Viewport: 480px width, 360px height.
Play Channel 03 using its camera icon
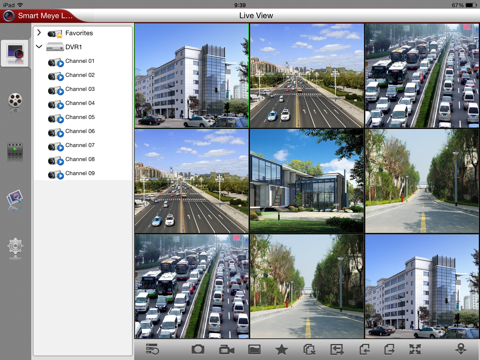(56, 90)
